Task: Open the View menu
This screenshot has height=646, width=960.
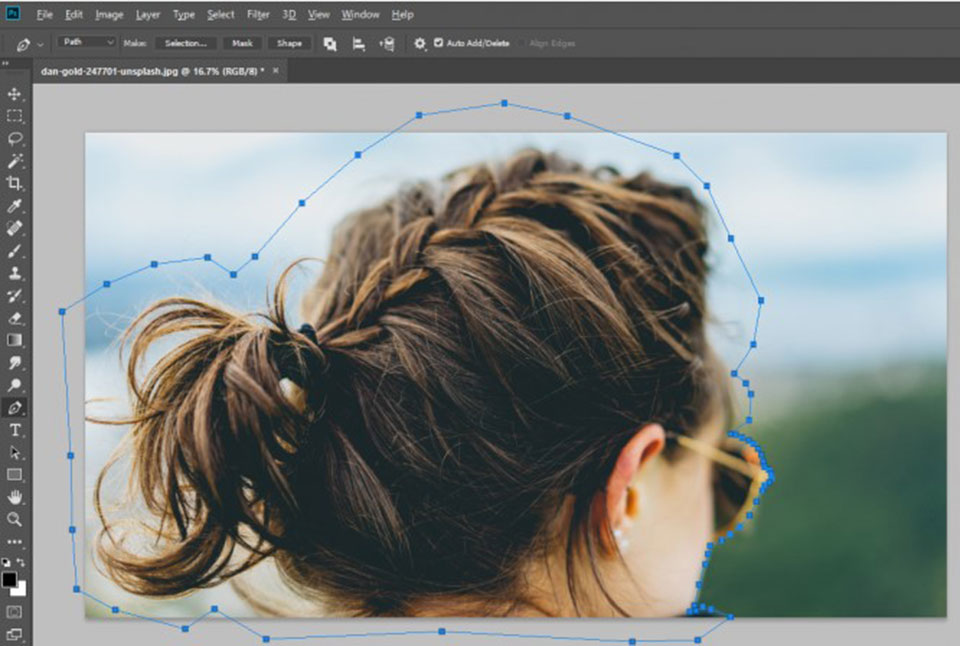Action: 318,14
